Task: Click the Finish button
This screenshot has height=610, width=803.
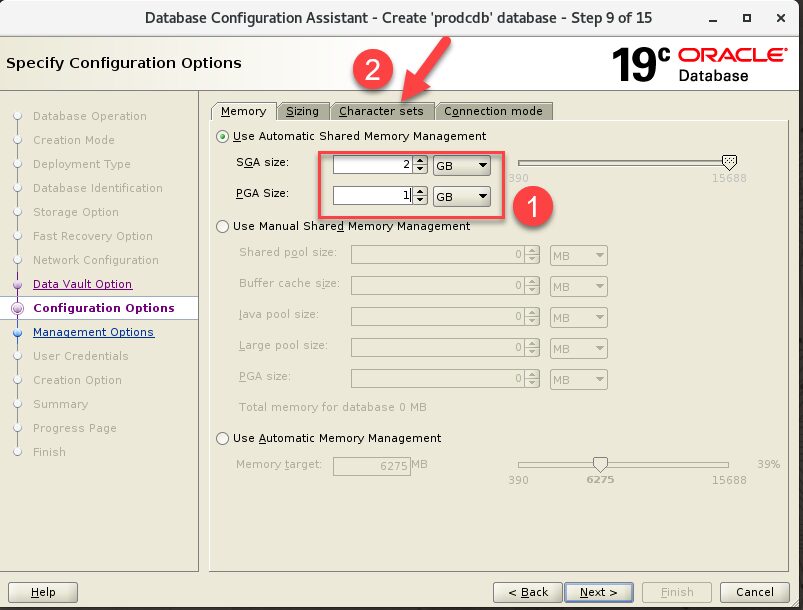Action: pos(677,592)
